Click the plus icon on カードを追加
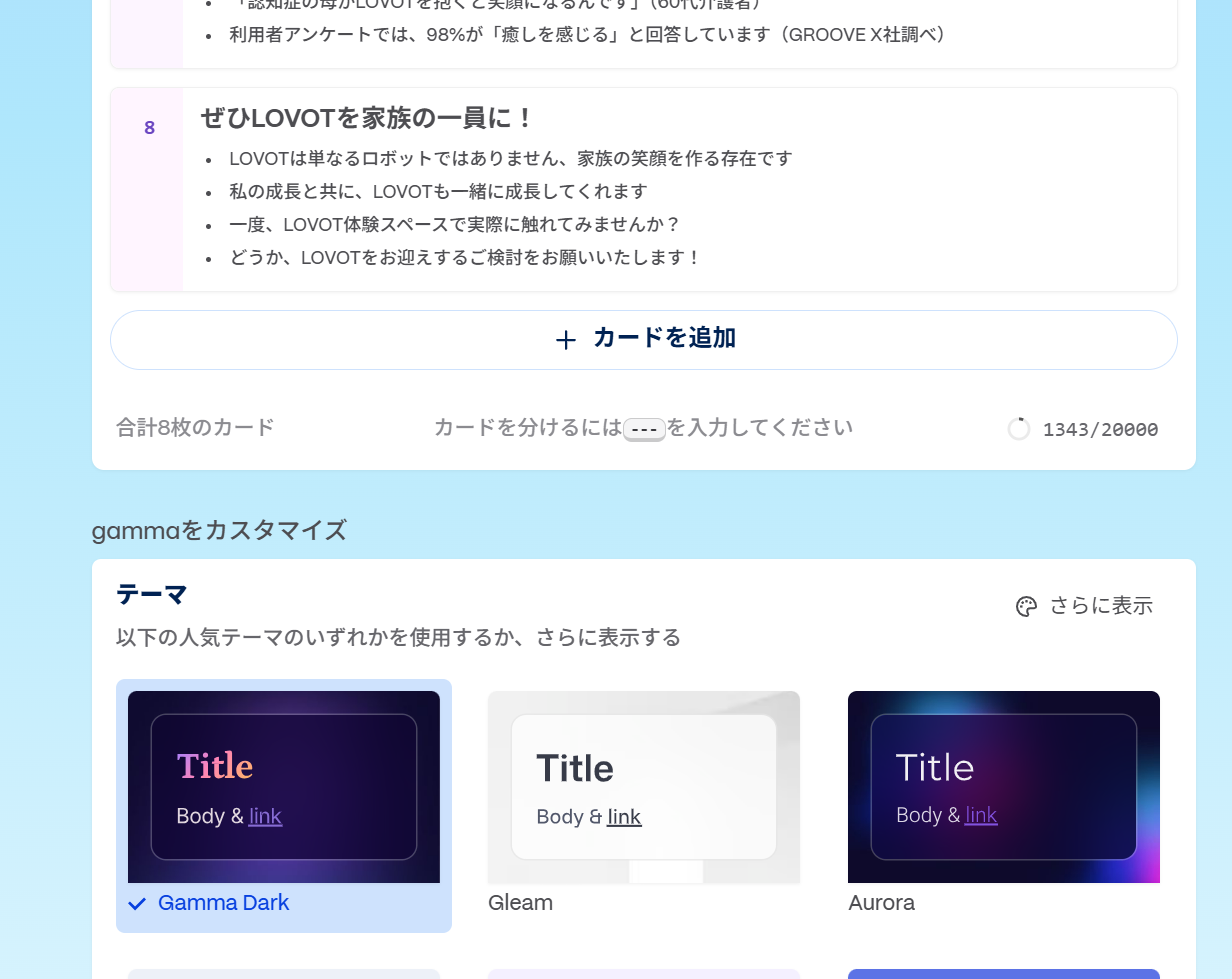 coord(566,340)
